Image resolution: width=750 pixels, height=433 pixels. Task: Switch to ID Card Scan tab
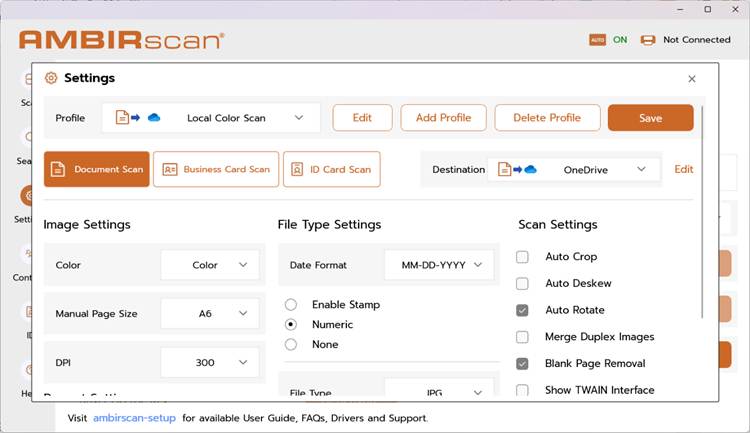coord(332,169)
